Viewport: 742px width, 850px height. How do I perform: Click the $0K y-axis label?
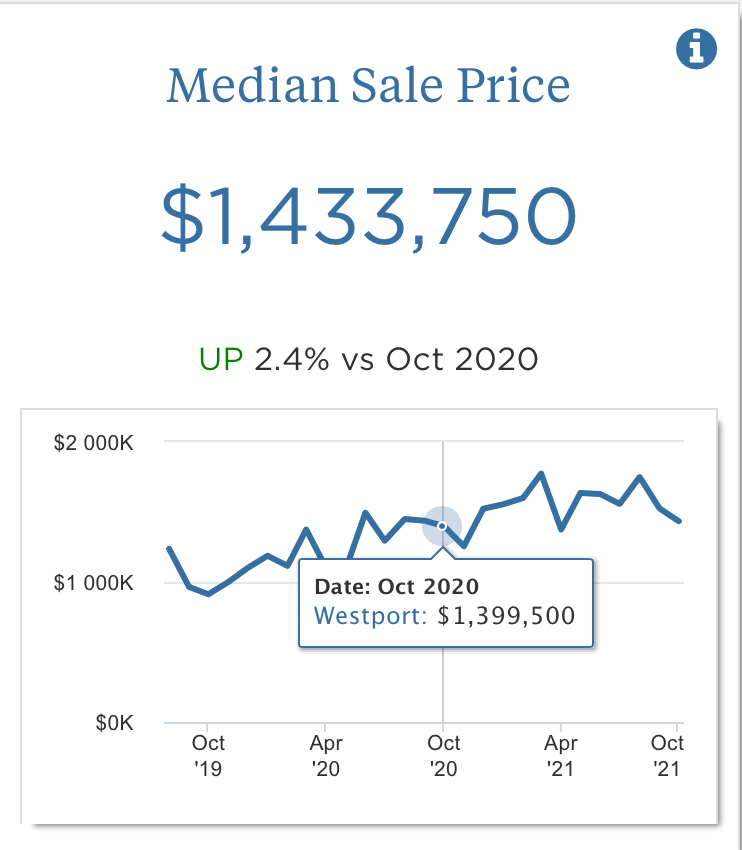(114, 722)
